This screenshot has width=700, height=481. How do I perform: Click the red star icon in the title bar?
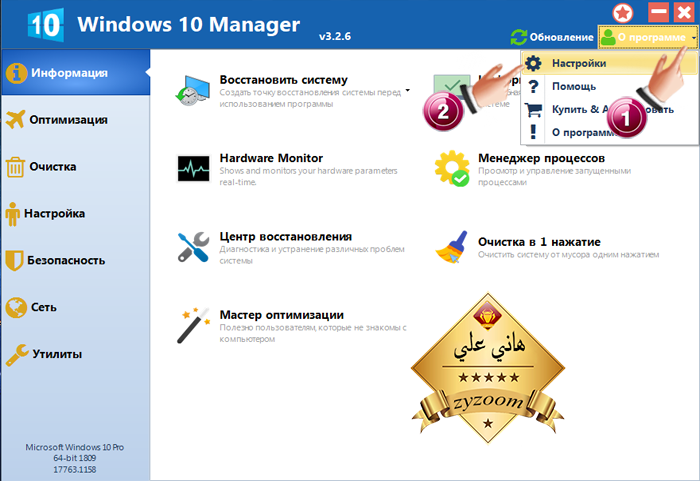pos(623,13)
